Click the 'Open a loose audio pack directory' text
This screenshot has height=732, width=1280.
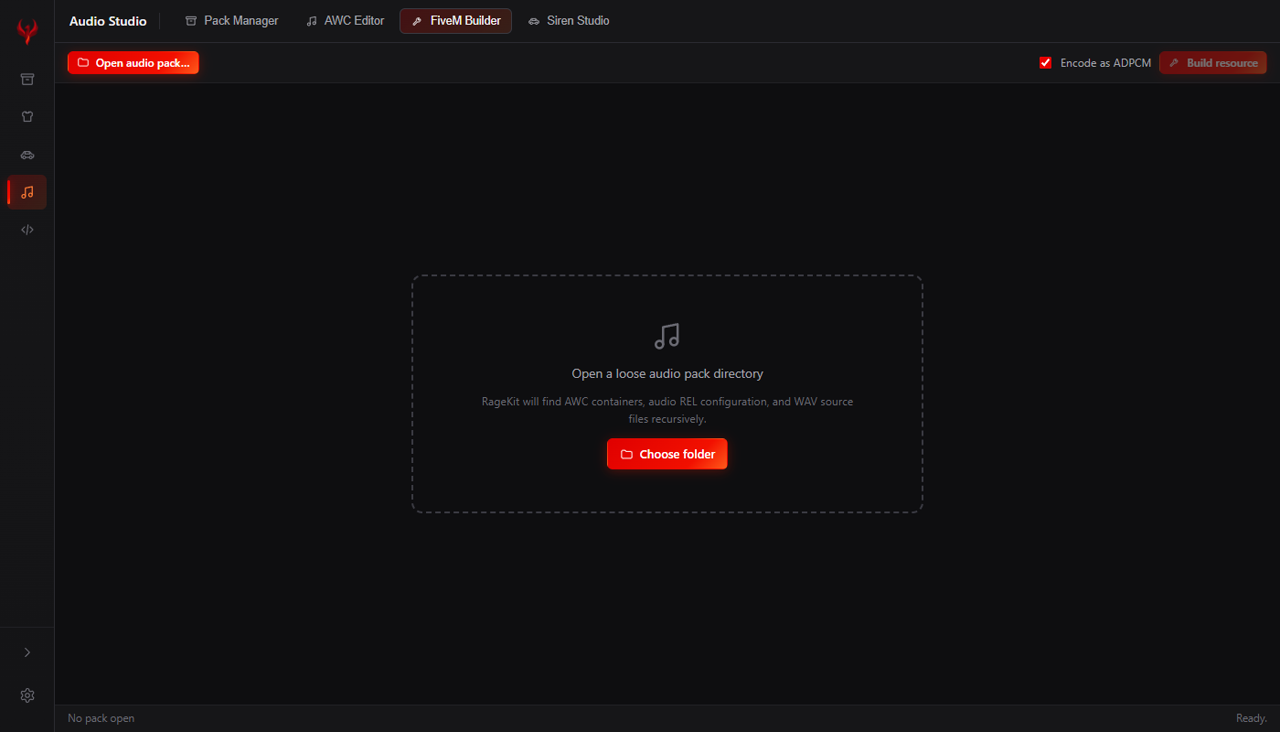[667, 374]
